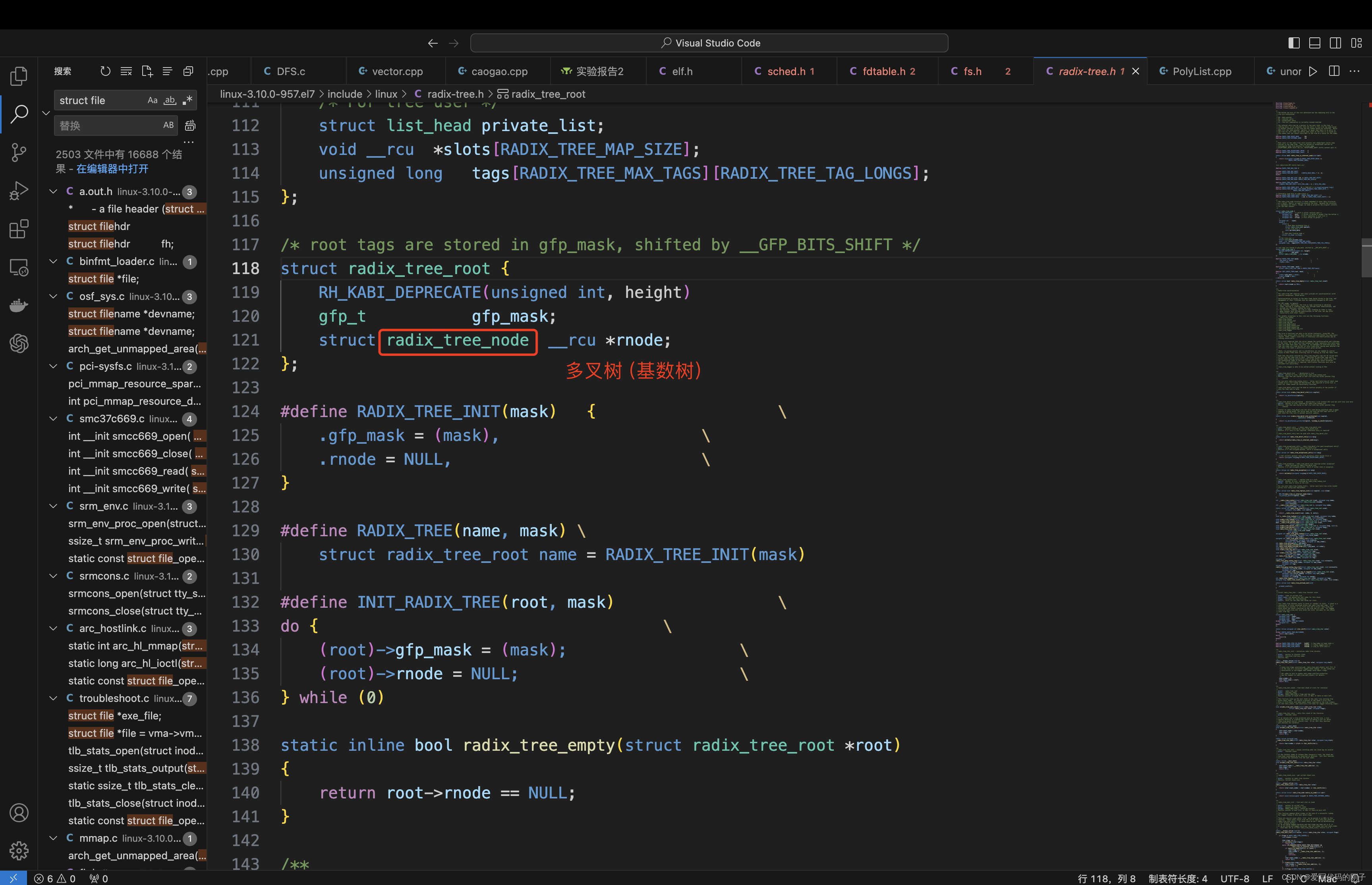The width and height of the screenshot is (1372, 885).
Task: Click LF end-of-line selector
Action: (1267, 878)
